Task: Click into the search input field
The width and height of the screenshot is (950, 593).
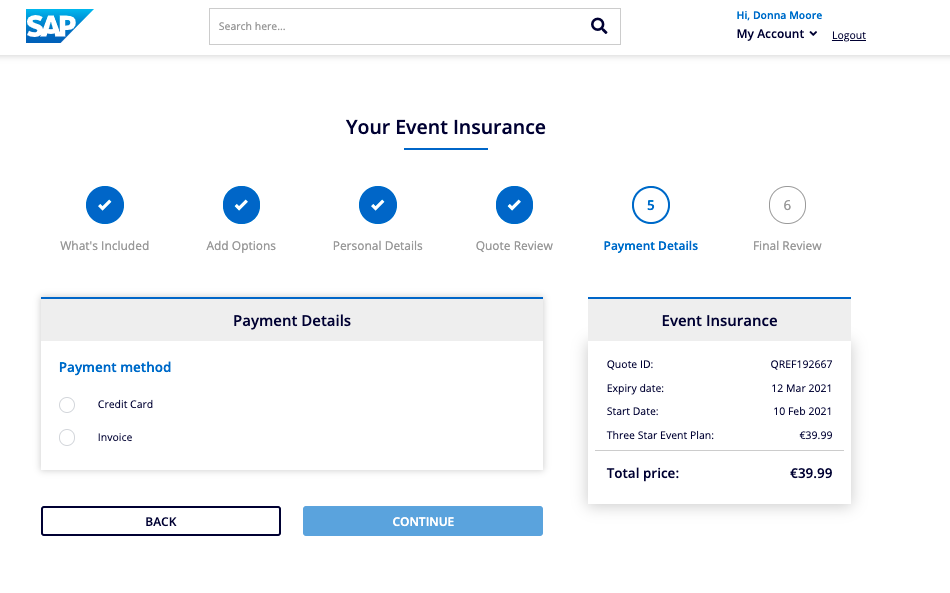Action: 395,27
